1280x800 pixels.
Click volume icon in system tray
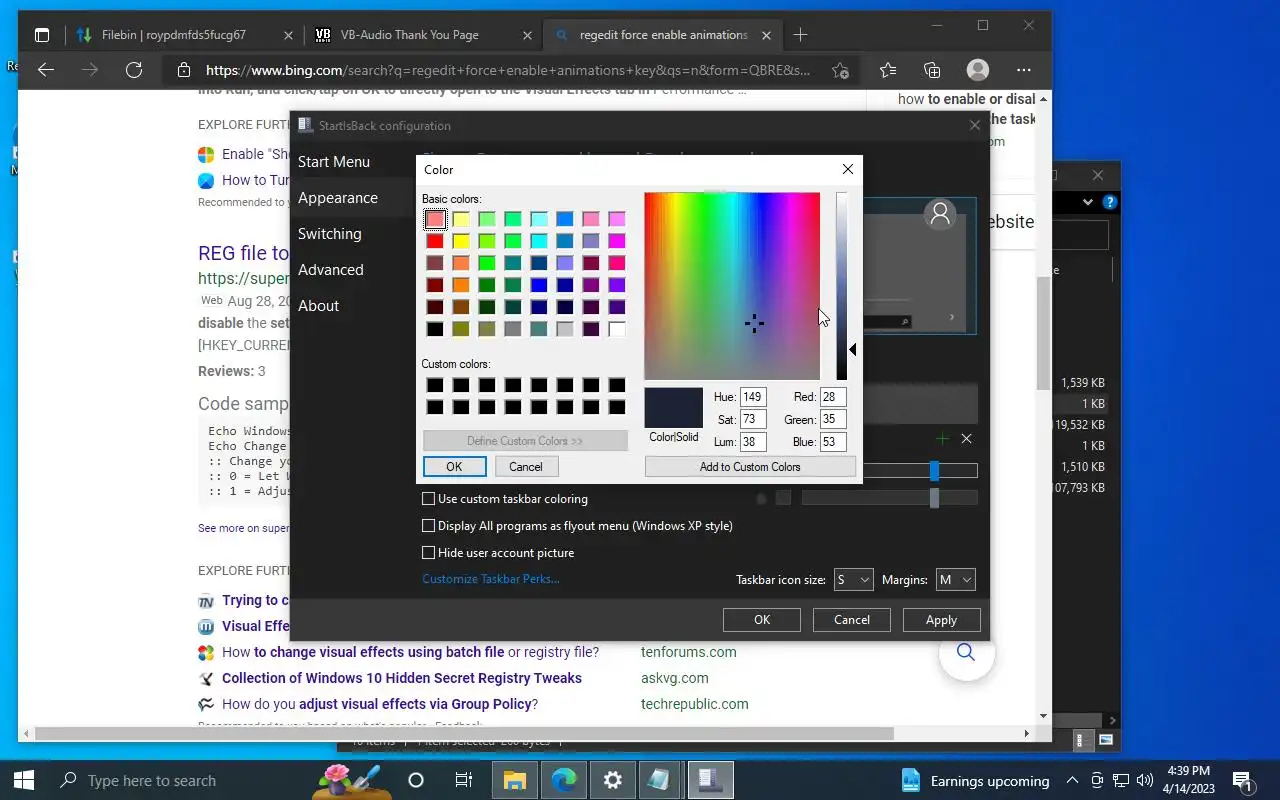pos(1145,780)
